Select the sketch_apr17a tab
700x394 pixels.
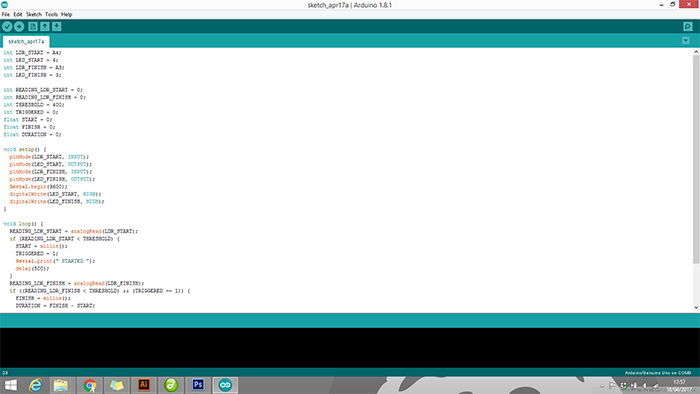26,41
